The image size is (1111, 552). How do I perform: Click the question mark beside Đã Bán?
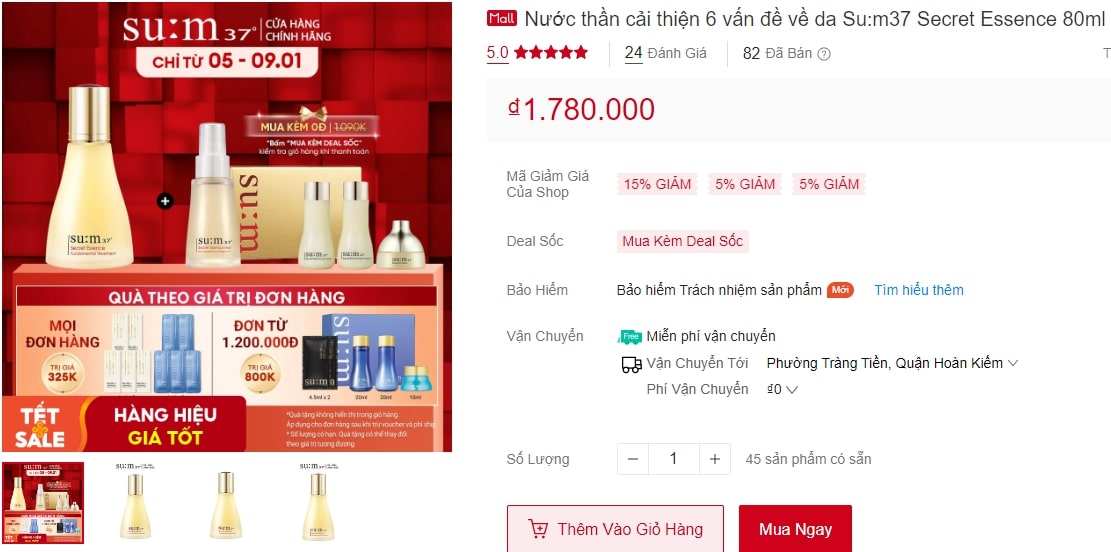824,53
